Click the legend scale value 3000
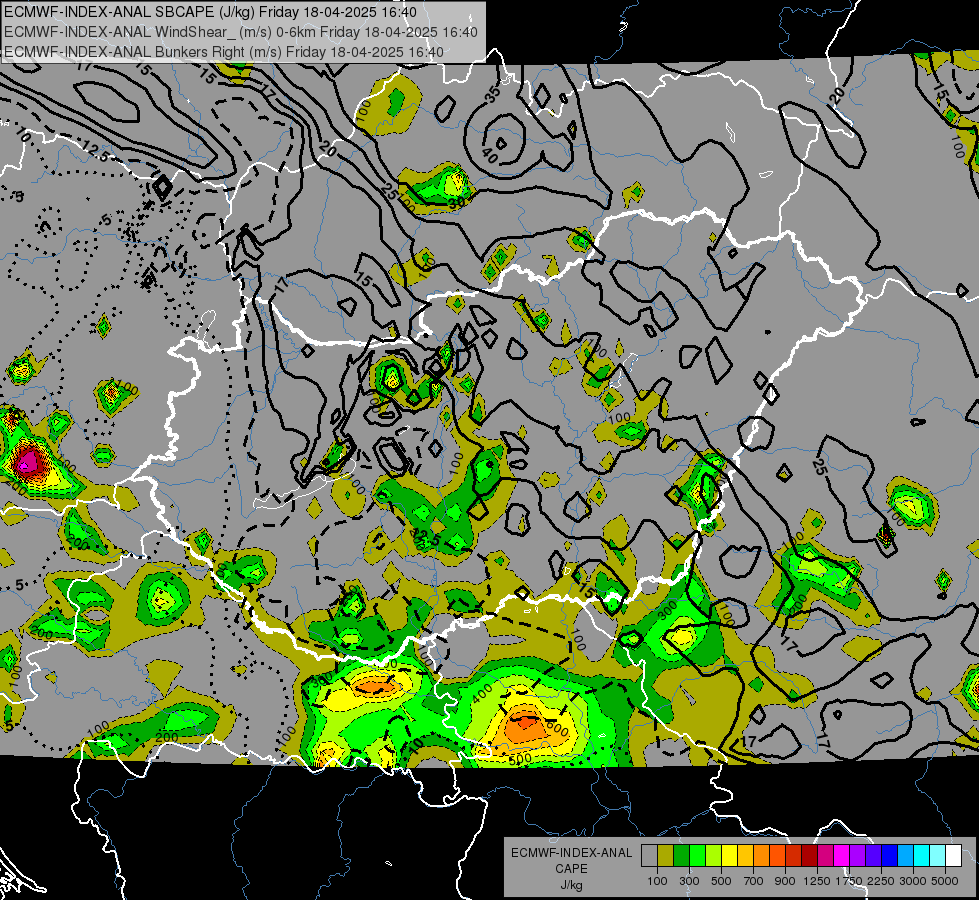979x900 pixels. pos(913,881)
